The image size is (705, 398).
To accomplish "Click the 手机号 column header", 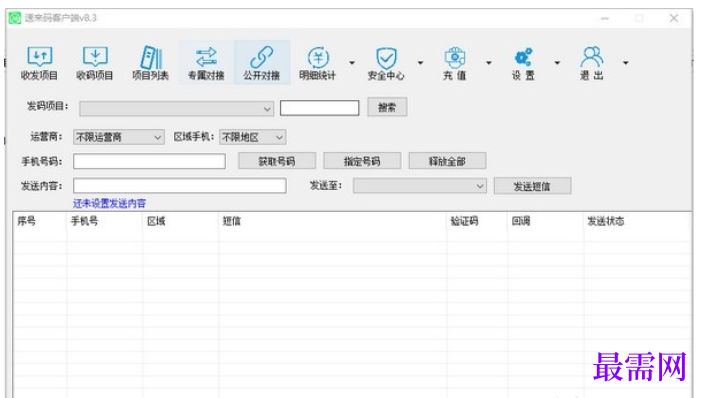I will pos(104,221).
